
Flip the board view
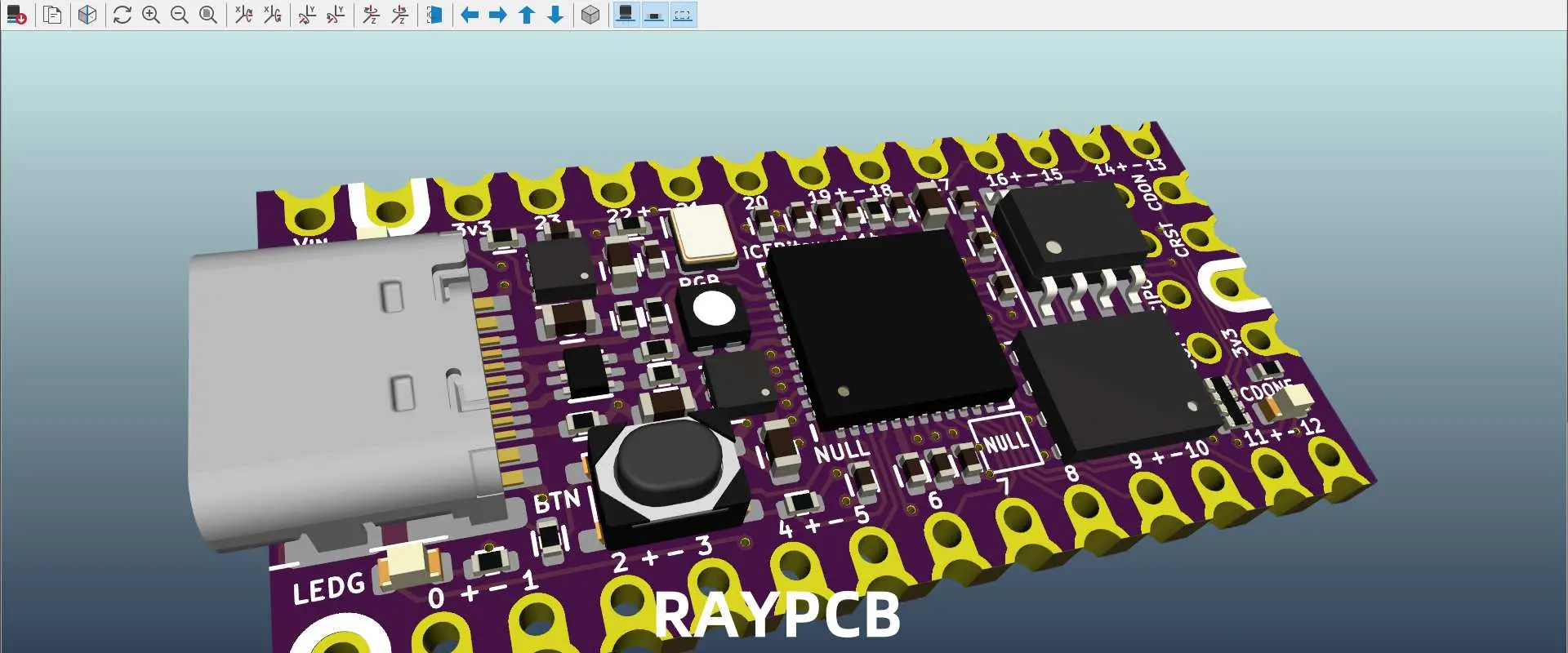point(434,15)
